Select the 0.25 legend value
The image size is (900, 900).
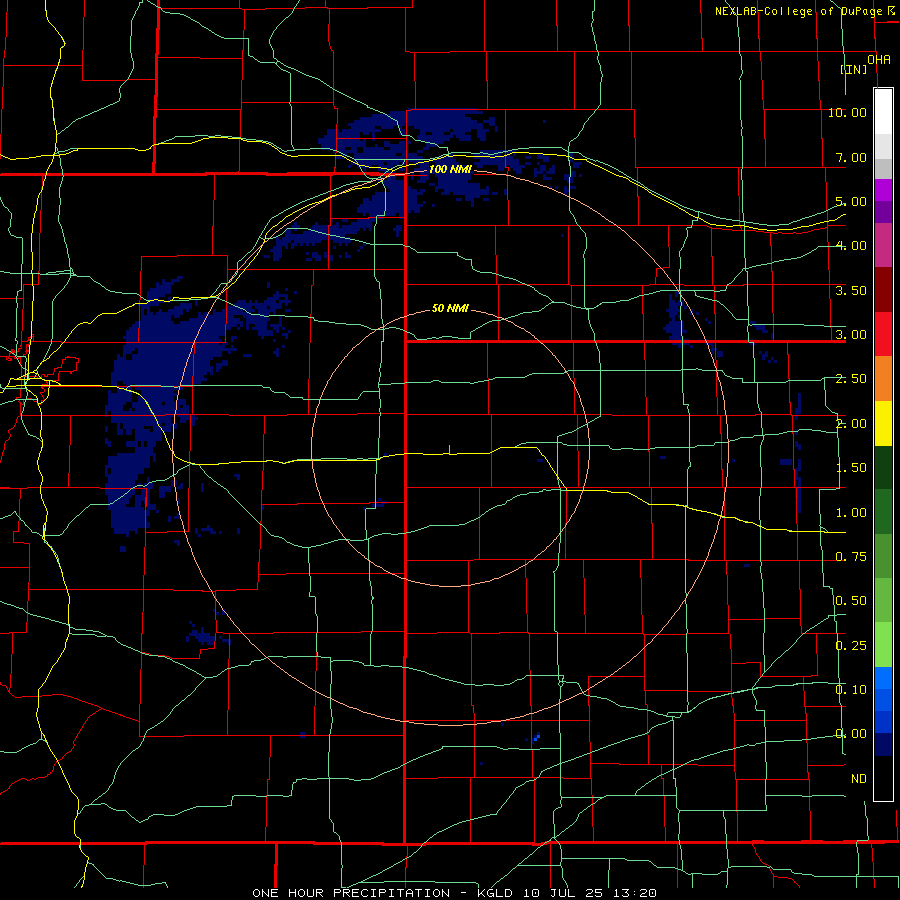851,646
